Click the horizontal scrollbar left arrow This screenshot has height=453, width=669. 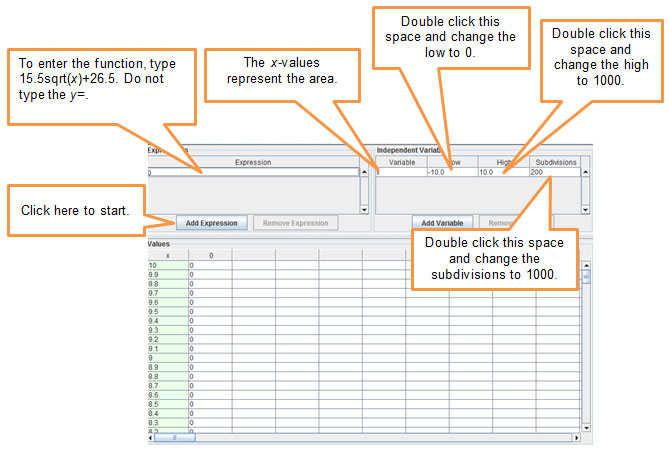pyautogui.click(x=150, y=438)
